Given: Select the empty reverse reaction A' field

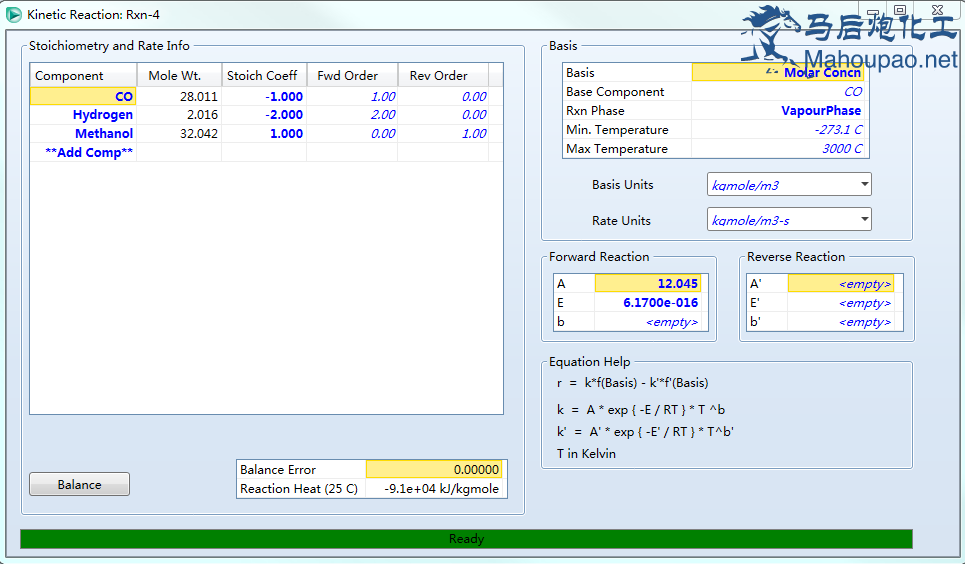Looking at the screenshot, I should 844,284.
